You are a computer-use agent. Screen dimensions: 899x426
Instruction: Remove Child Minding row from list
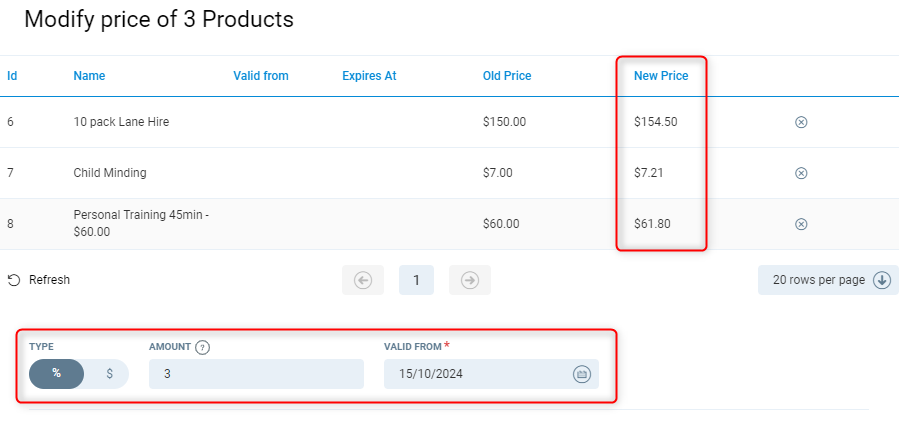[x=801, y=173]
